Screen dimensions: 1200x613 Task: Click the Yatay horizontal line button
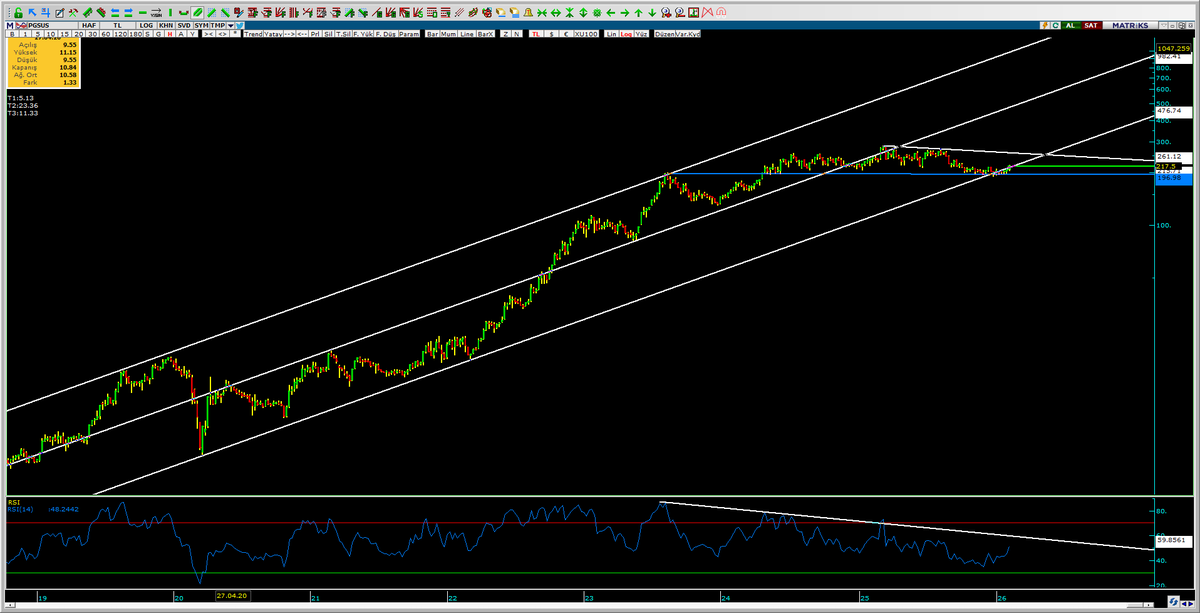pos(273,34)
